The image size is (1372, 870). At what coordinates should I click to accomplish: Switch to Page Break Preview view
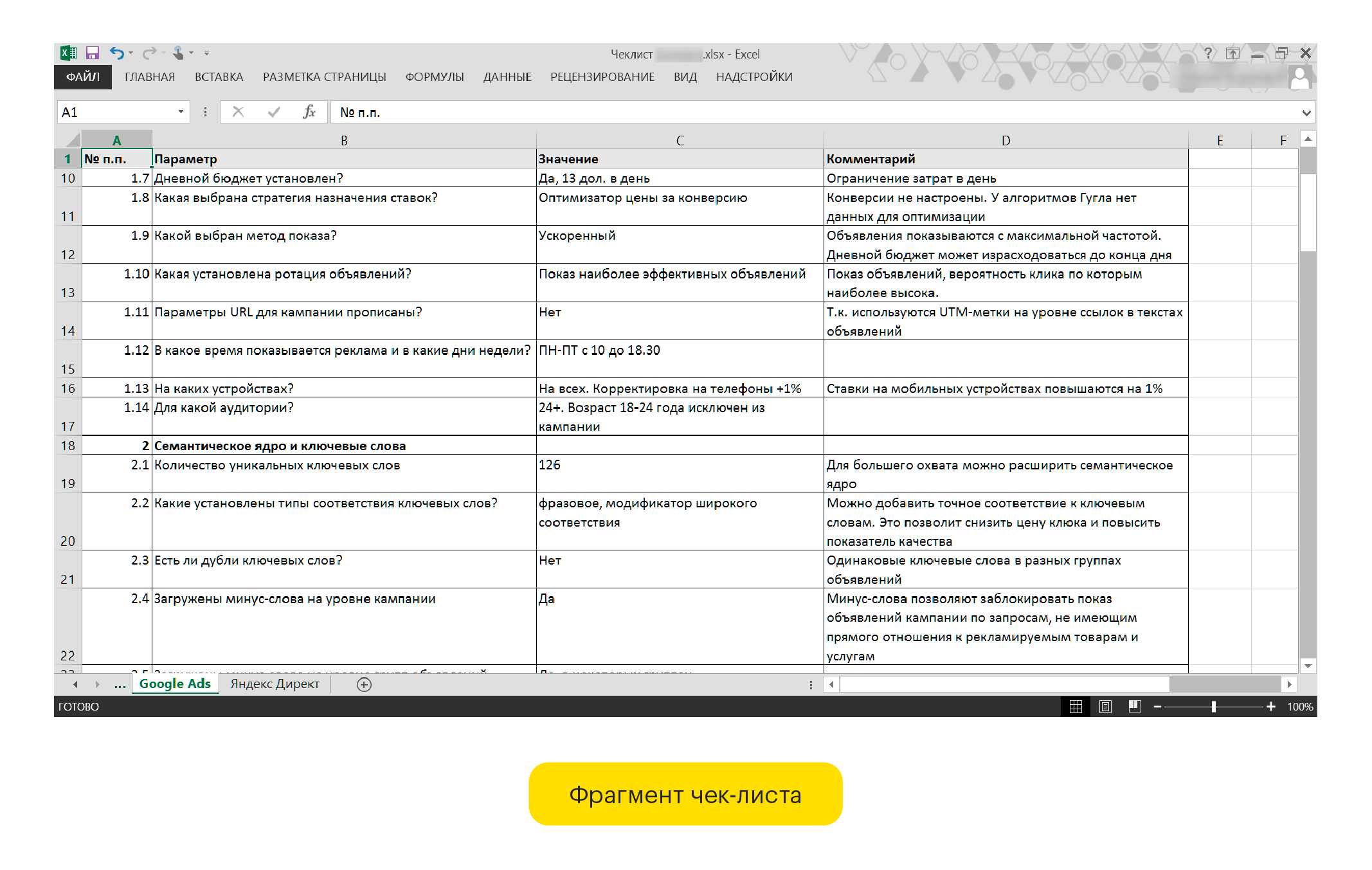[x=1135, y=707]
